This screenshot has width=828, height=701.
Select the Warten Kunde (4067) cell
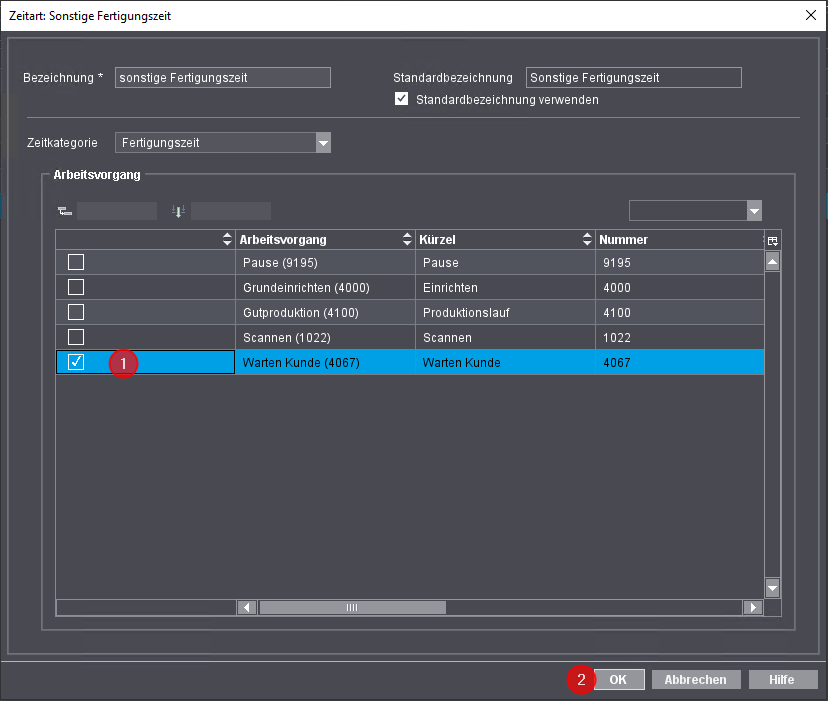pos(325,362)
